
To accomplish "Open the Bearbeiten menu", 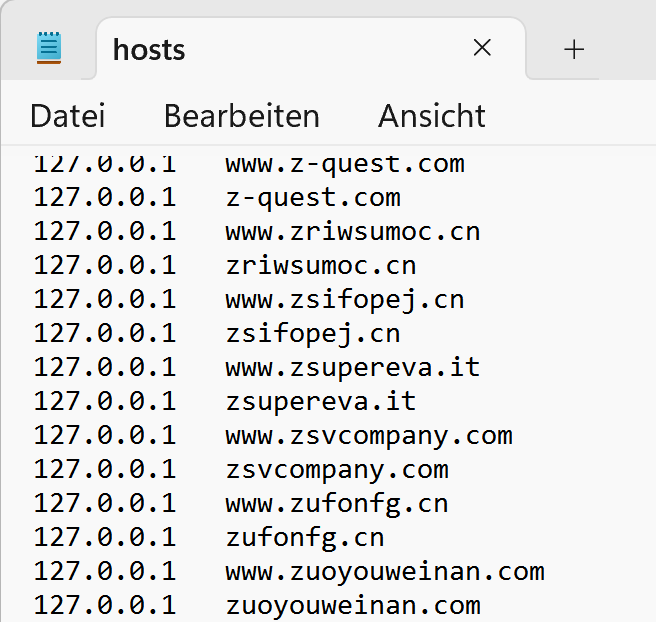I will coord(242,116).
